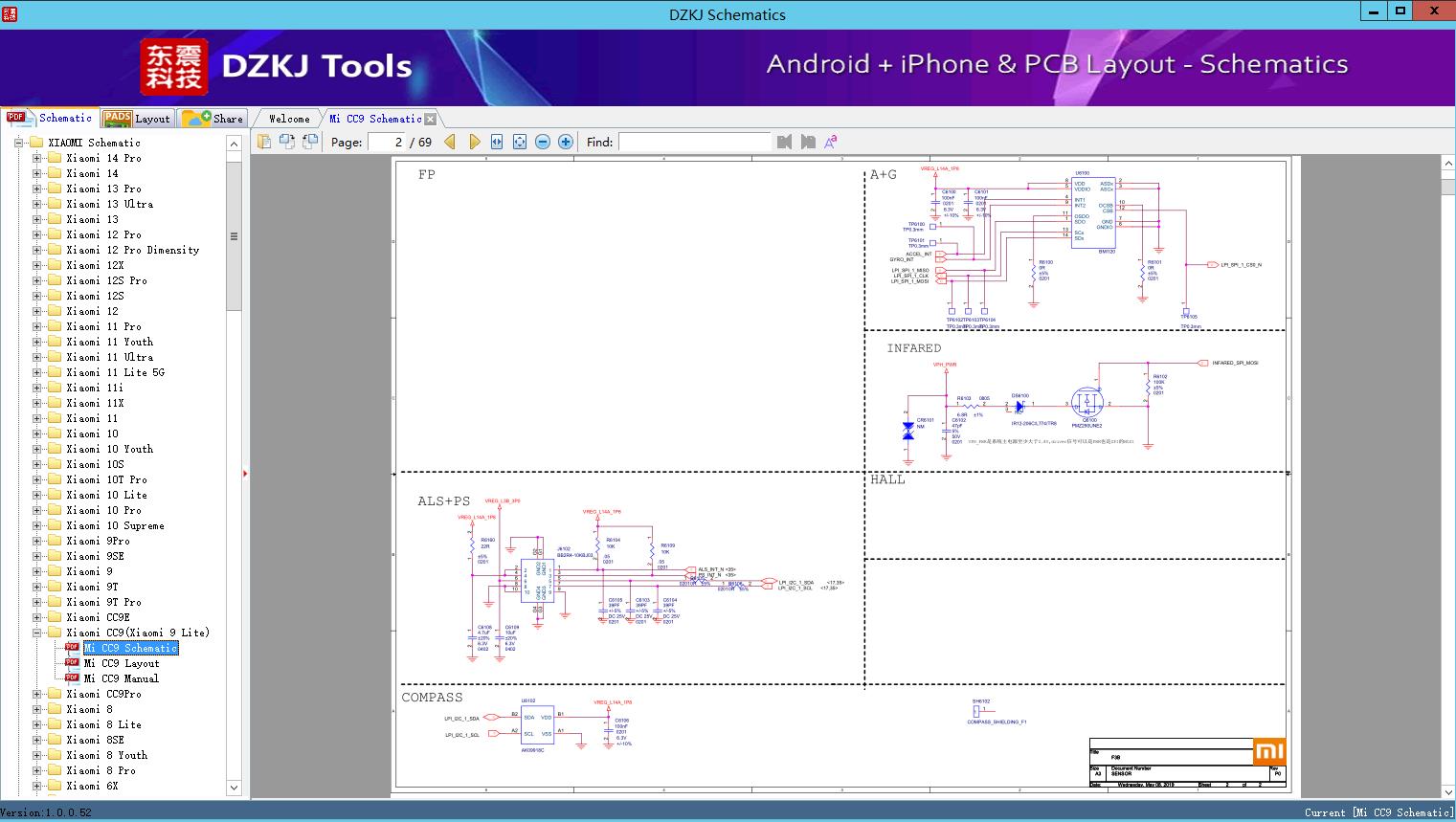Click "Current [Mi CC9 Schematic]" status text

coord(1378,812)
